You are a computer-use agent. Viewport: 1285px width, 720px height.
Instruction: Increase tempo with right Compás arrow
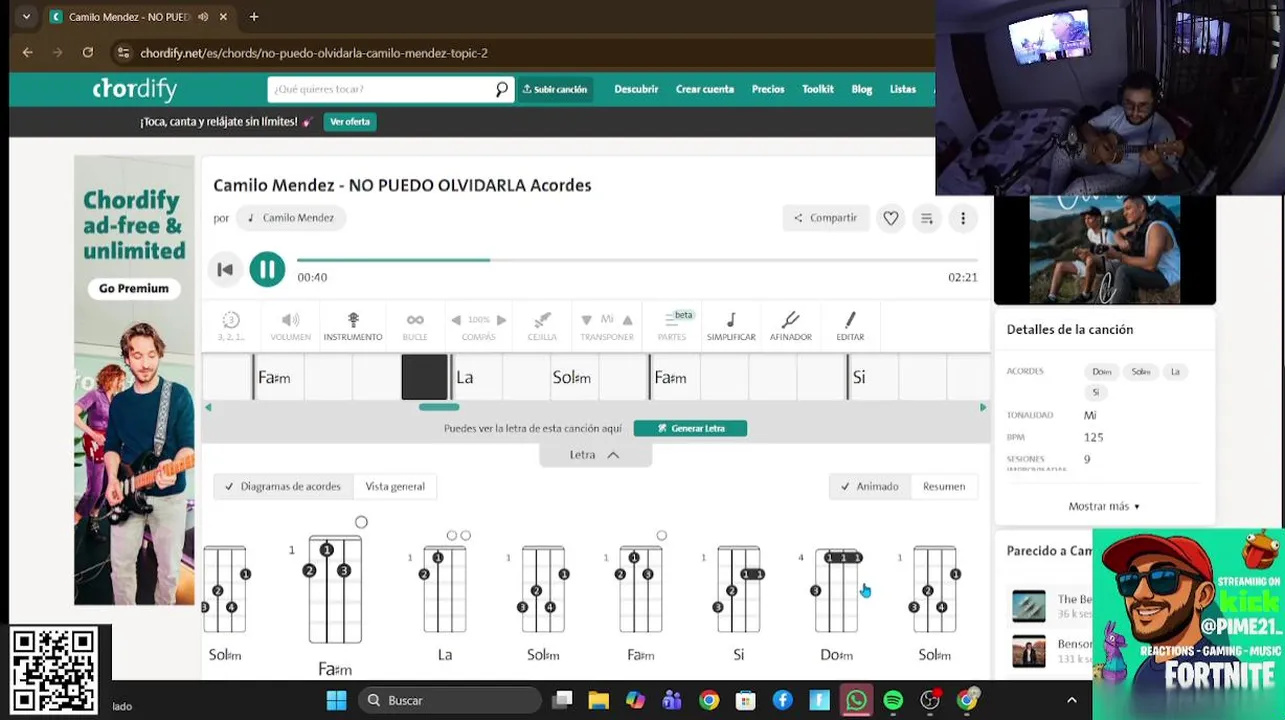point(502,320)
